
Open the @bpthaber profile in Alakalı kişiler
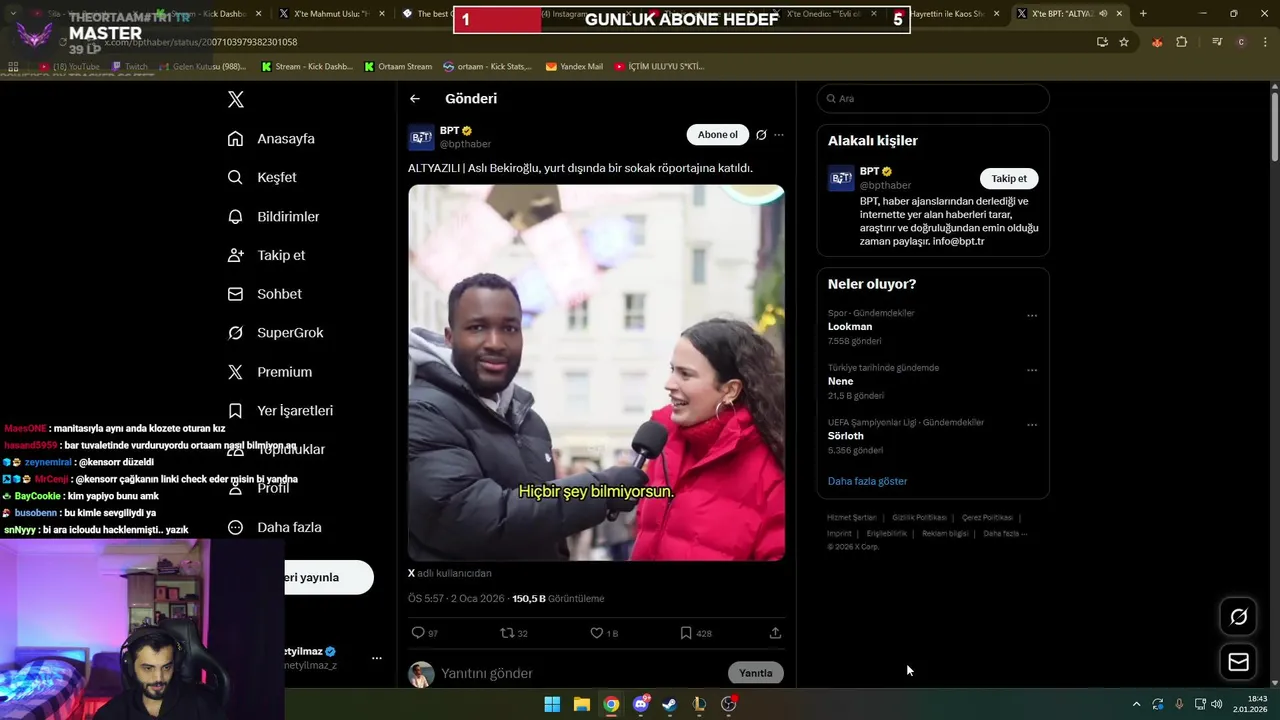point(885,185)
